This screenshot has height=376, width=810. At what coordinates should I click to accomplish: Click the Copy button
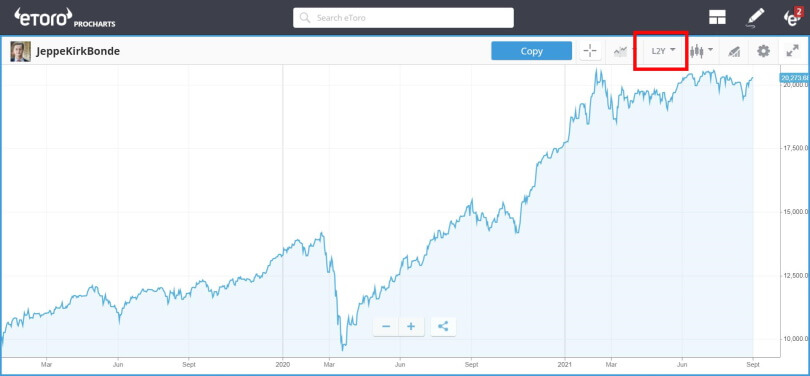(532, 51)
